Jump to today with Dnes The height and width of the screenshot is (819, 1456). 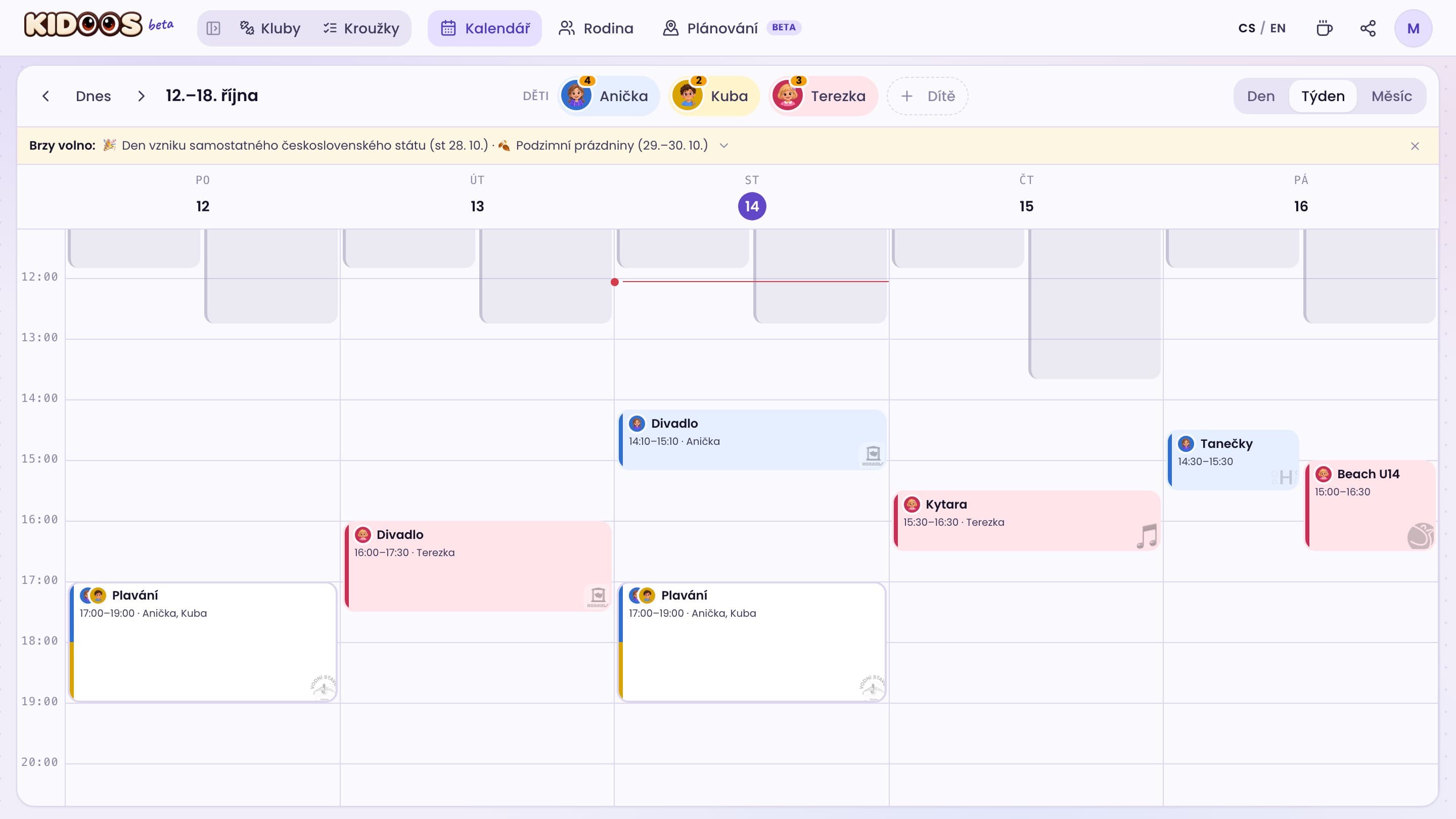(93, 96)
